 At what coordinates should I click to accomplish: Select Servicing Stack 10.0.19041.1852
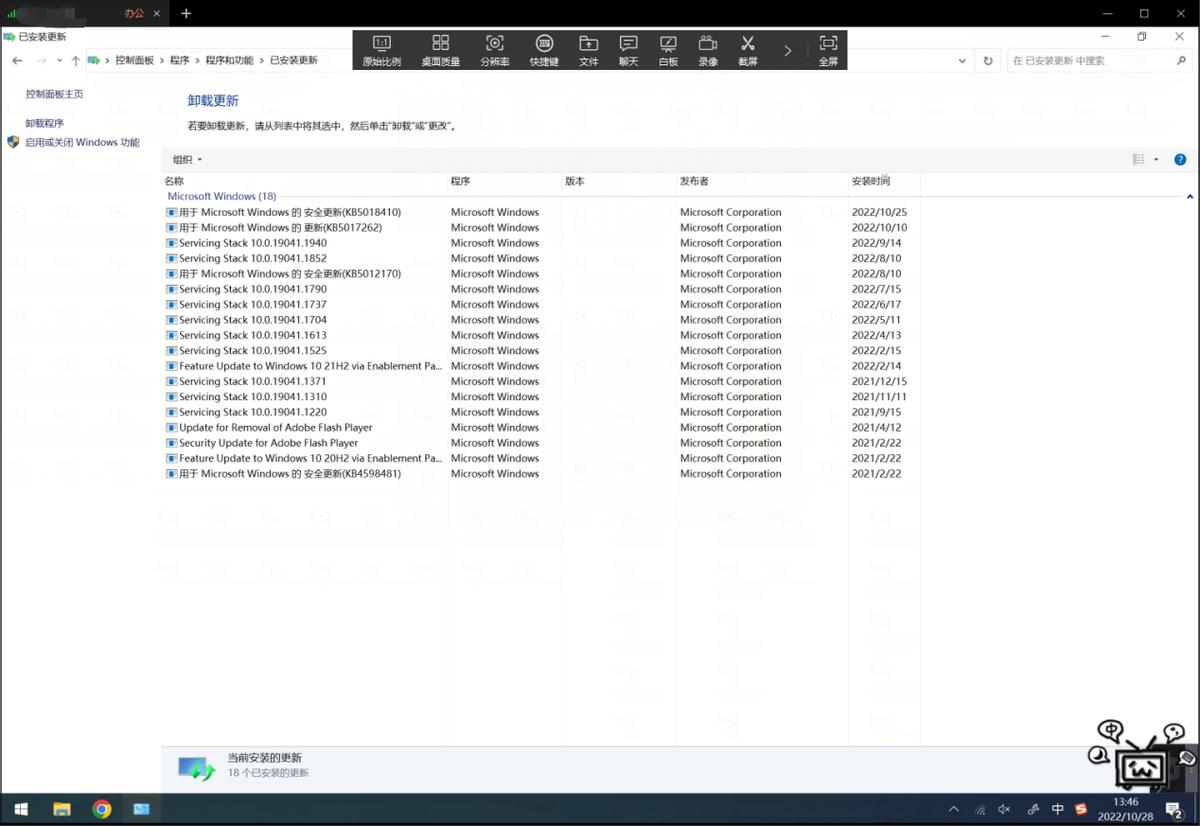541,258
